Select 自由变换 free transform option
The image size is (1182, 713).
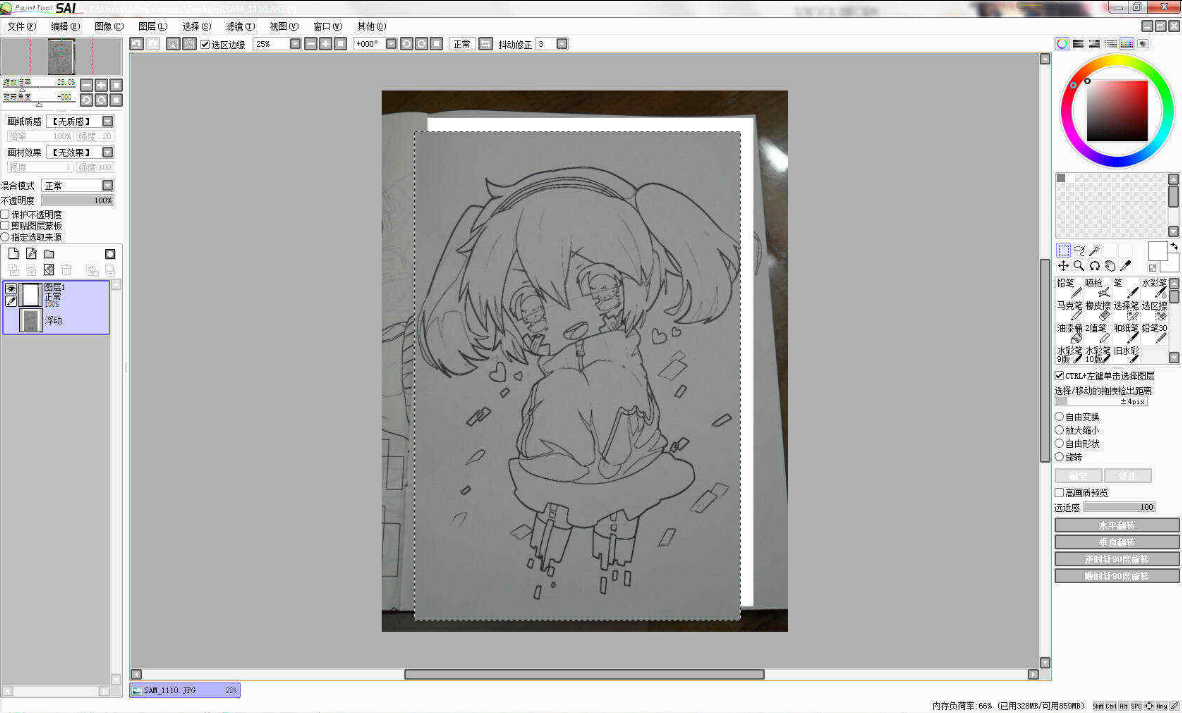[x=1059, y=417]
